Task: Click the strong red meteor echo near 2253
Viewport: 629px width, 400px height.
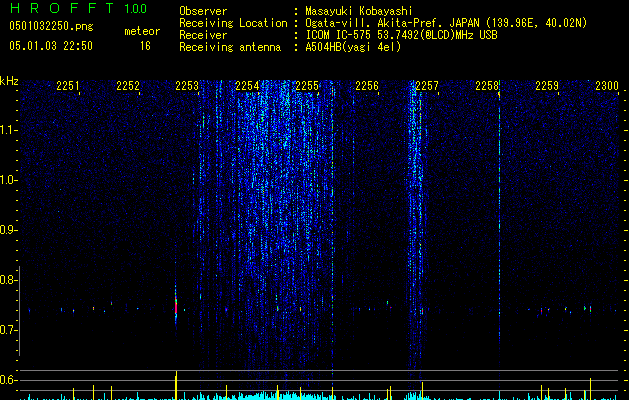Action: pyautogui.click(x=176, y=305)
